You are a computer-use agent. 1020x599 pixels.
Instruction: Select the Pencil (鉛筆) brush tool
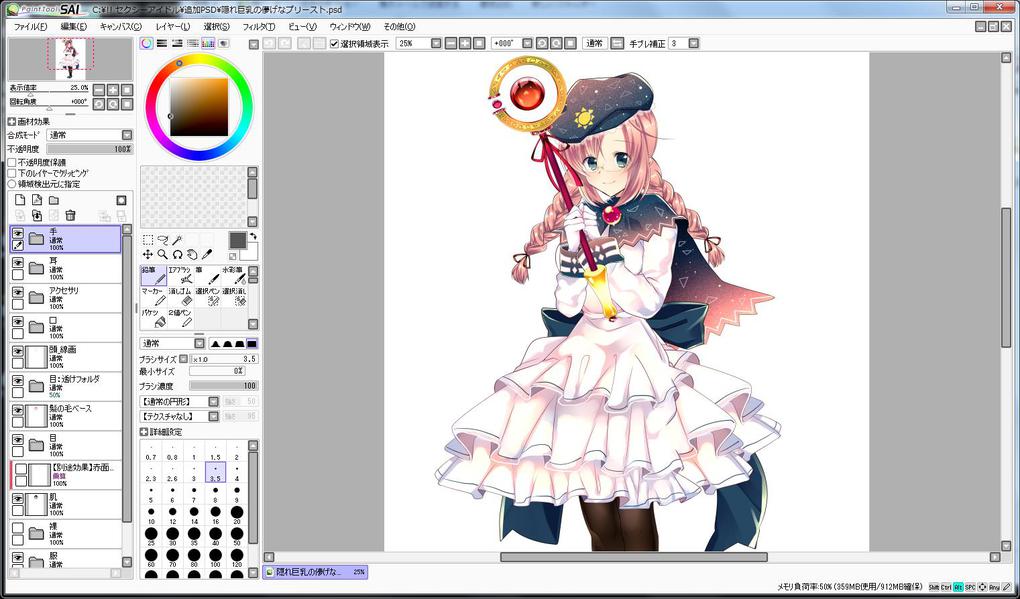(154, 276)
